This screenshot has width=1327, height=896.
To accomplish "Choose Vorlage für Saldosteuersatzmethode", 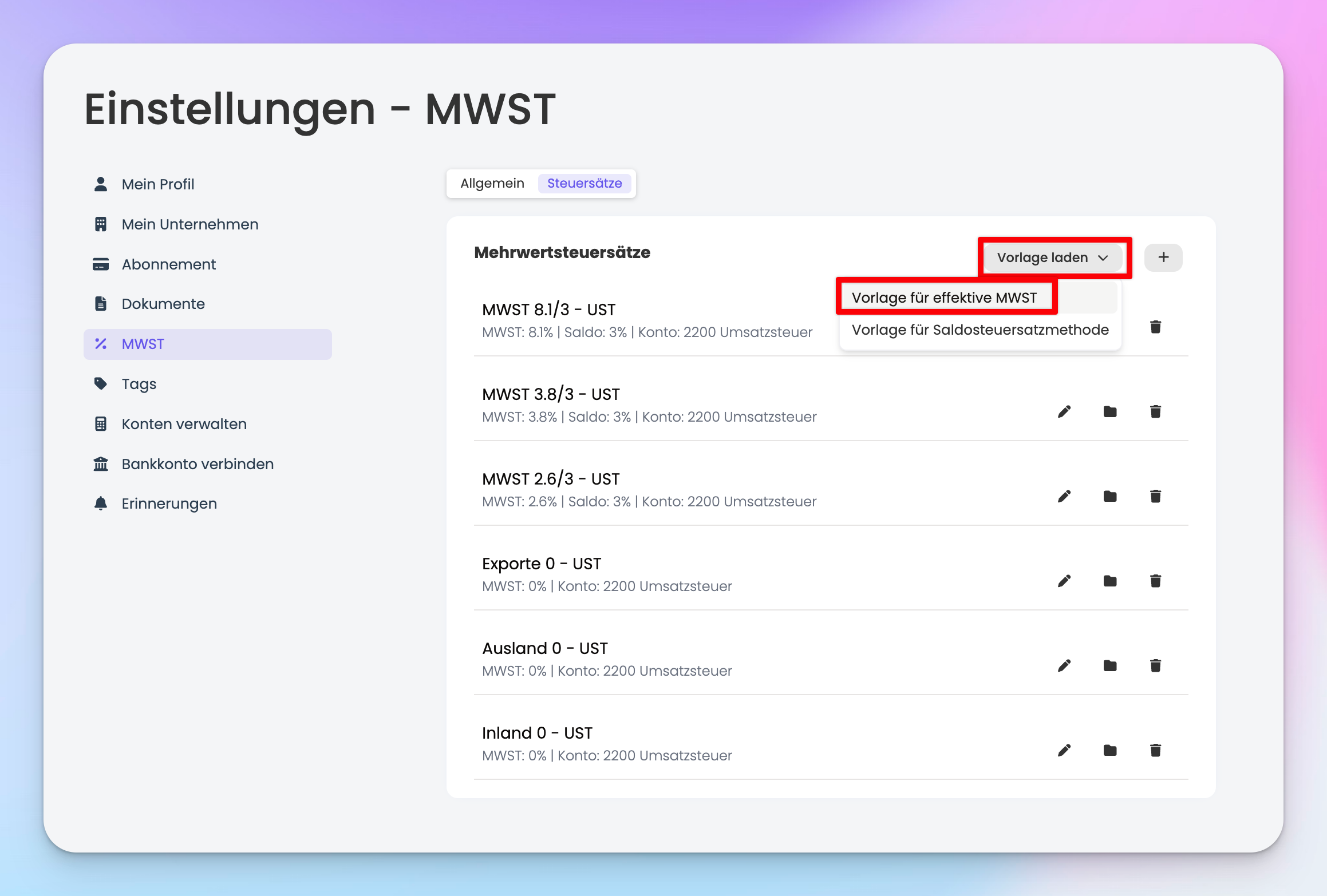I will tap(980, 330).
